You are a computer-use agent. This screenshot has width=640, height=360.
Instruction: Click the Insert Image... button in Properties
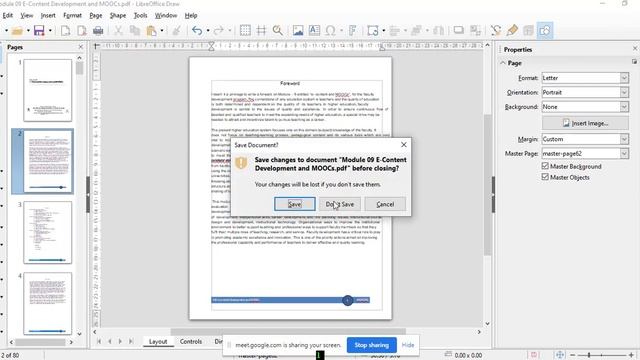tap(585, 123)
